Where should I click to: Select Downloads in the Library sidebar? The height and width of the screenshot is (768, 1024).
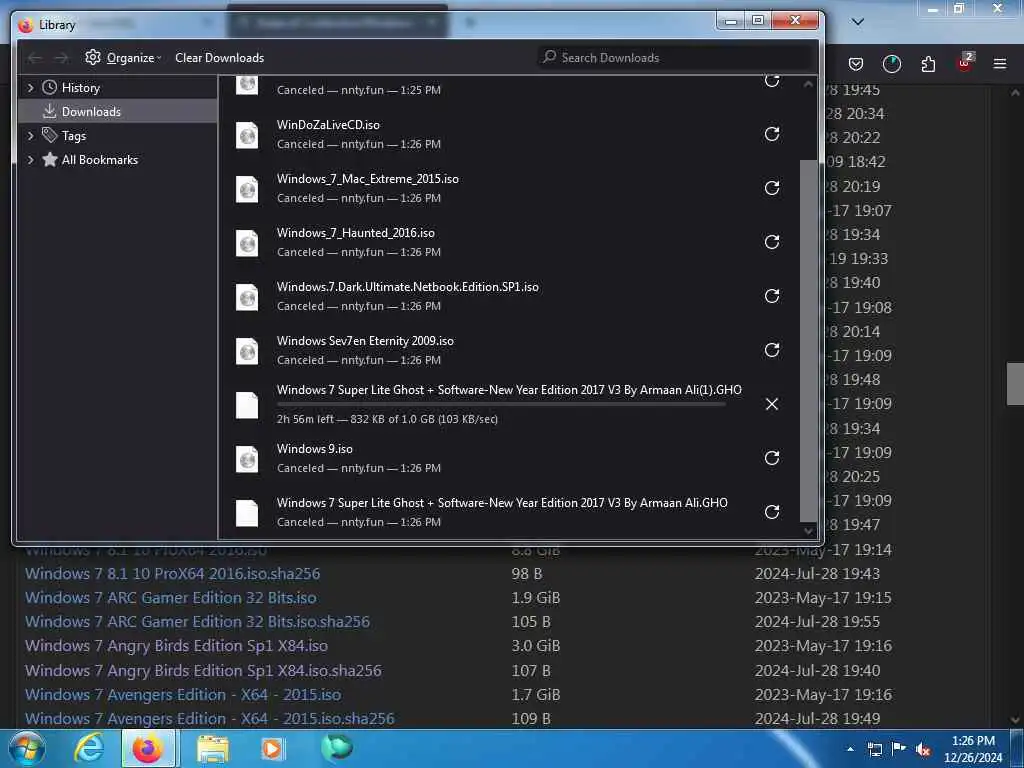click(x=118, y=112)
